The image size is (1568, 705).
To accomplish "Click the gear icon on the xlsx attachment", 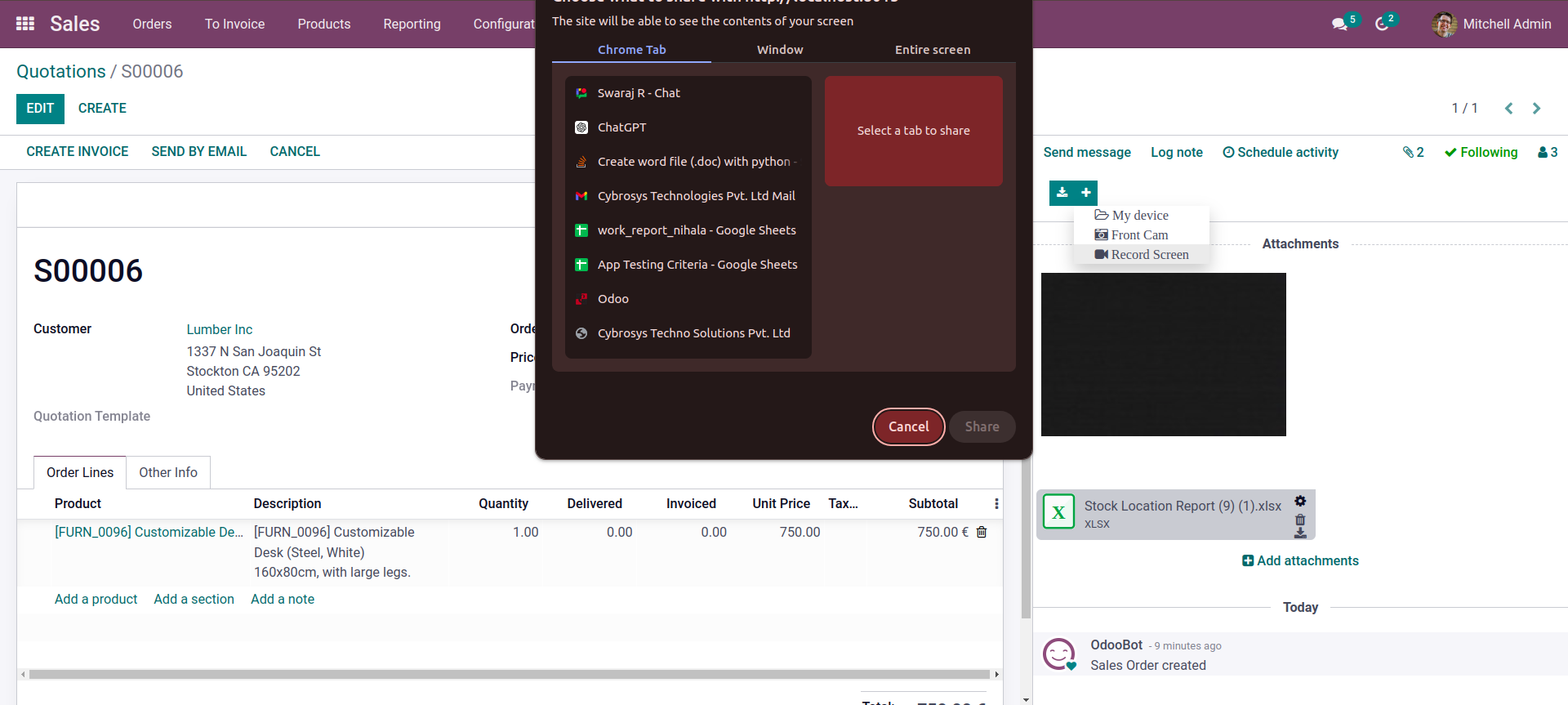I will pyautogui.click(x=1300, y=501).
